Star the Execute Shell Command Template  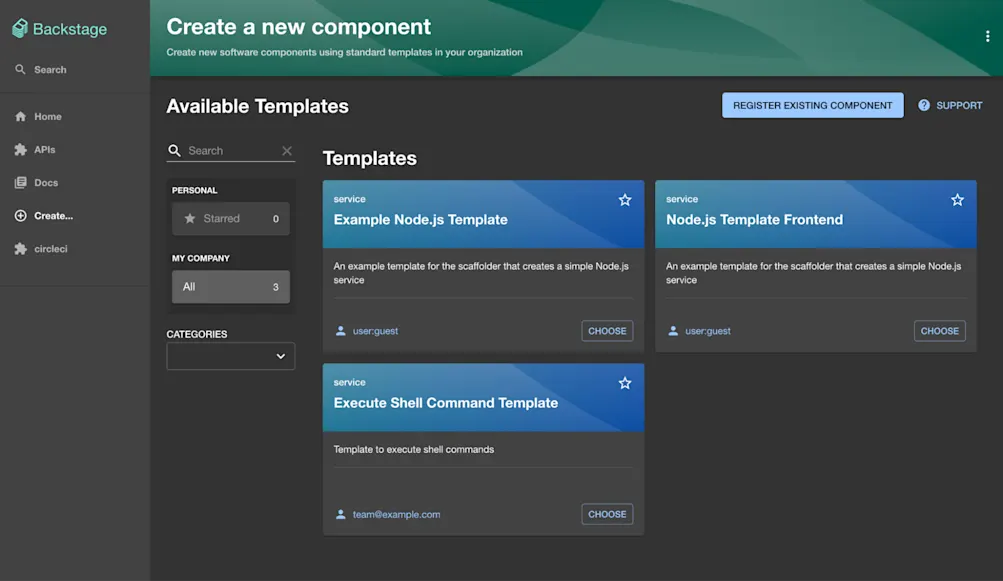click(x=625, y=383)
